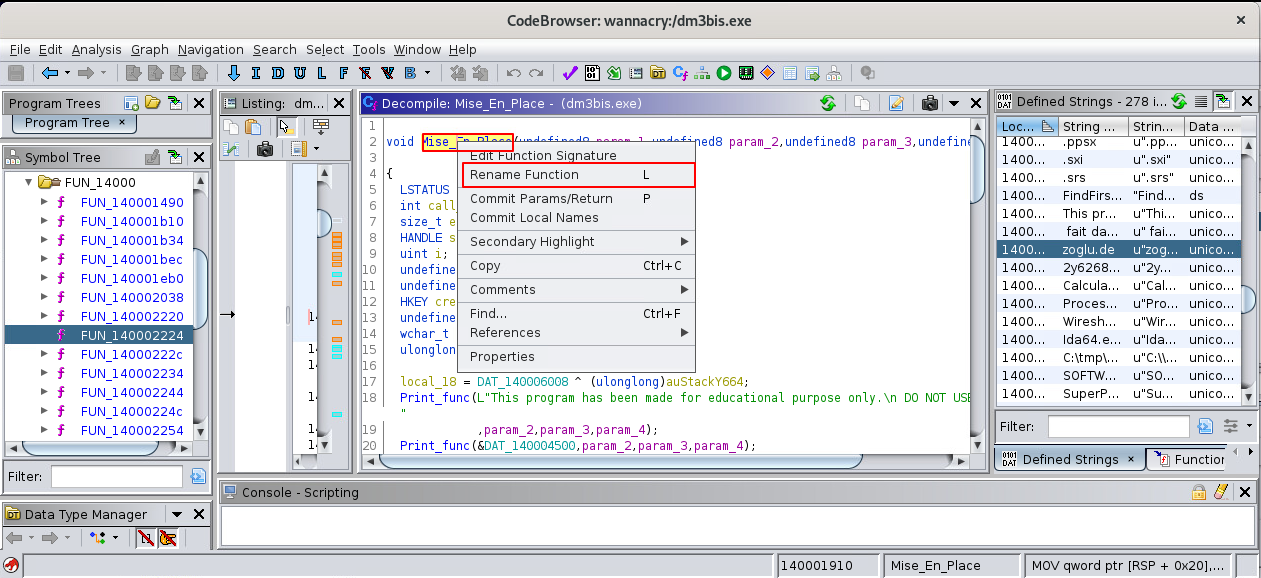Select FUN_140002038 in the Symbol Tree
The height and width of the screenshot is (578, 1261).
[132, 297]
